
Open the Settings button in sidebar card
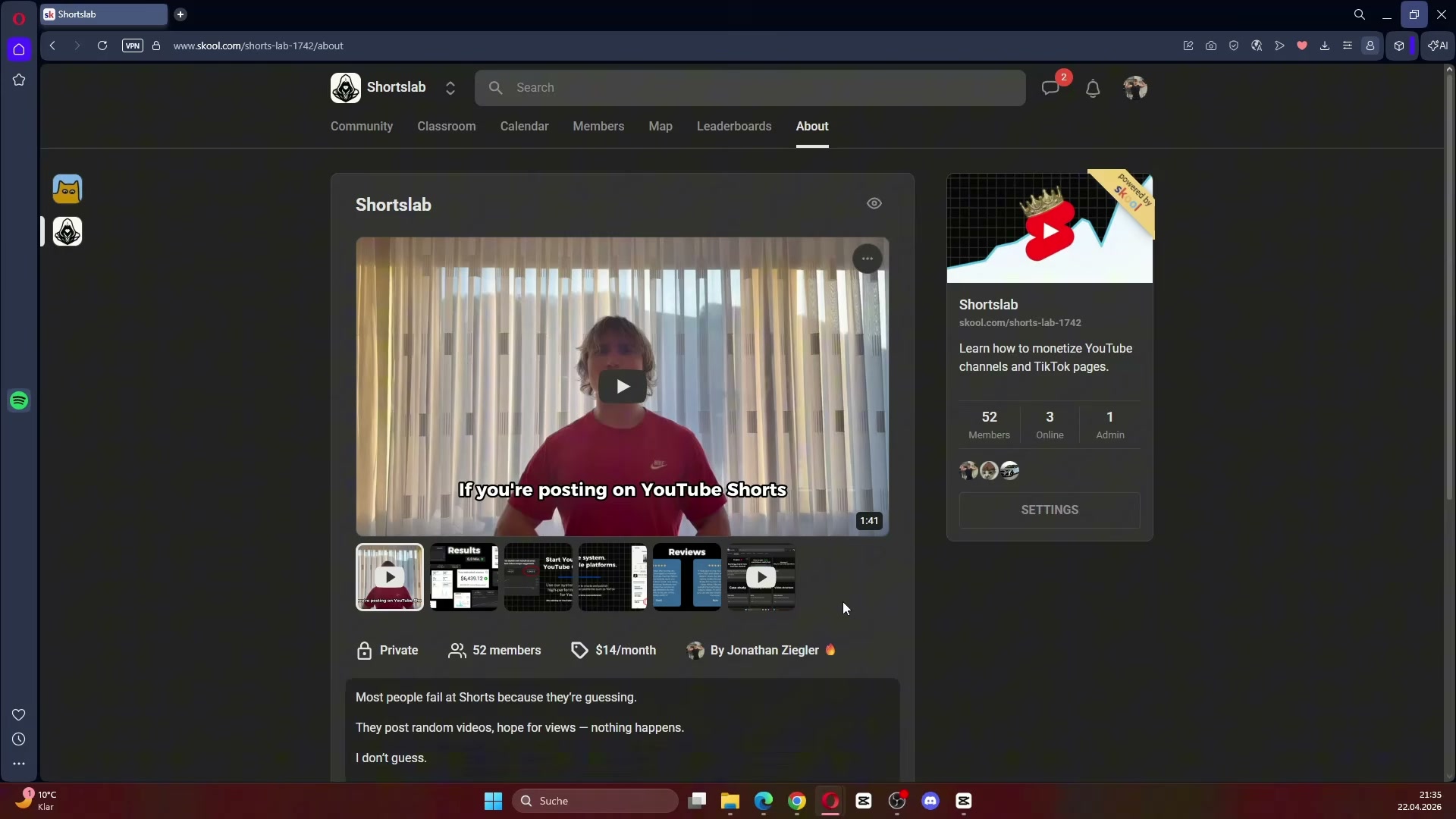click(1050, 510)
